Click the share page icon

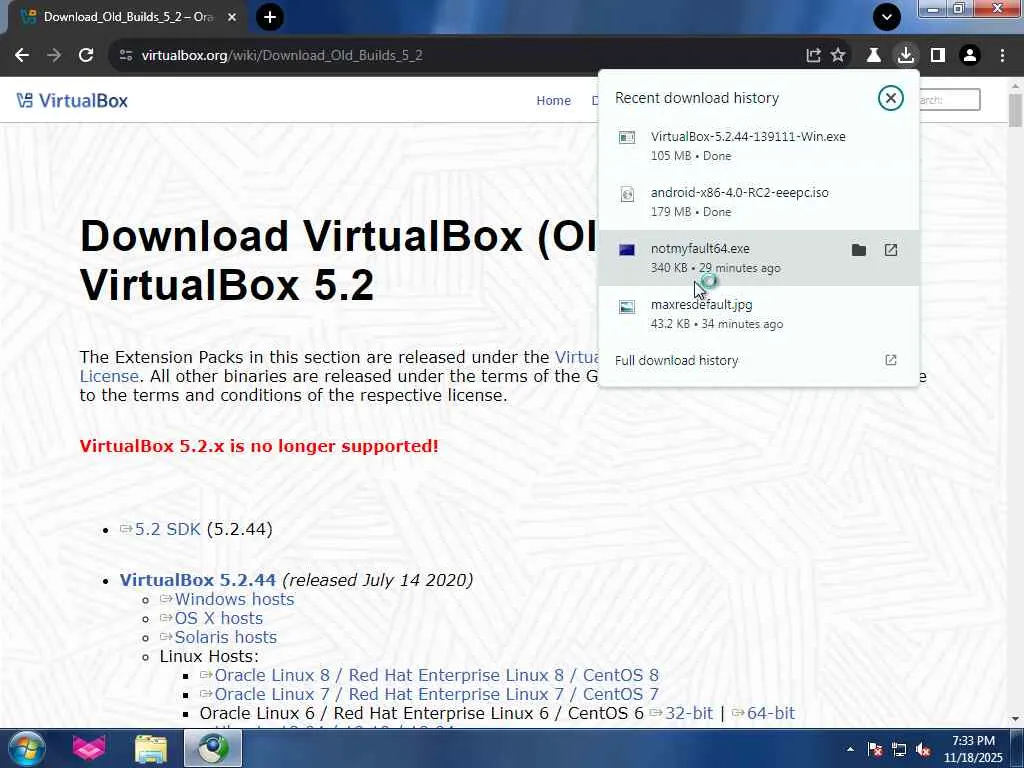tap(813, 56)
